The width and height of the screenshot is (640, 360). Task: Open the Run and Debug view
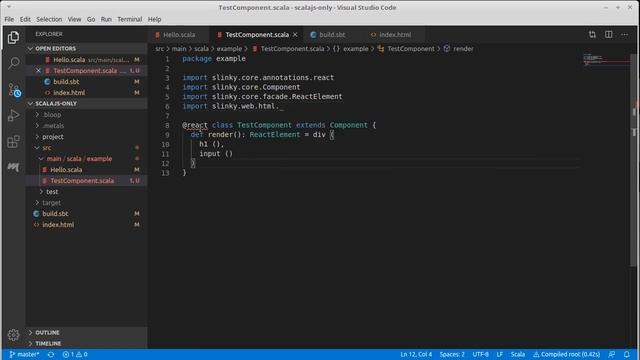coord(13,116)
